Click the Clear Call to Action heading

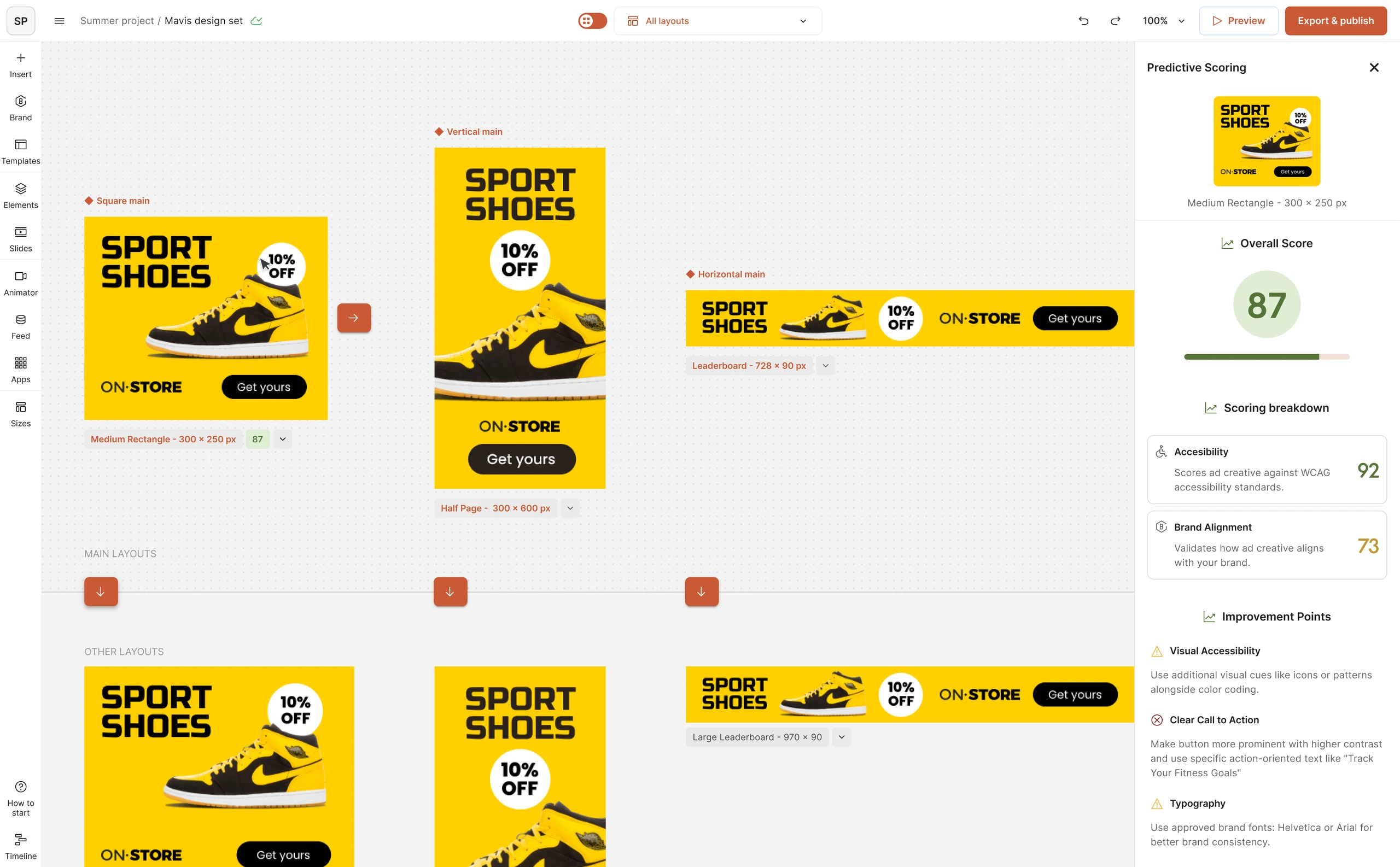[1214, 719]
